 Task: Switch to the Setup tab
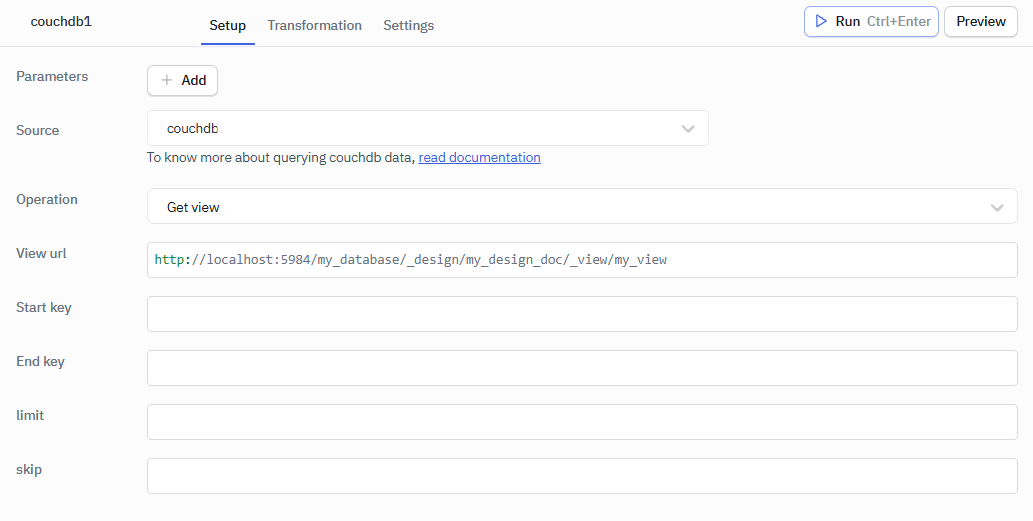227,25
